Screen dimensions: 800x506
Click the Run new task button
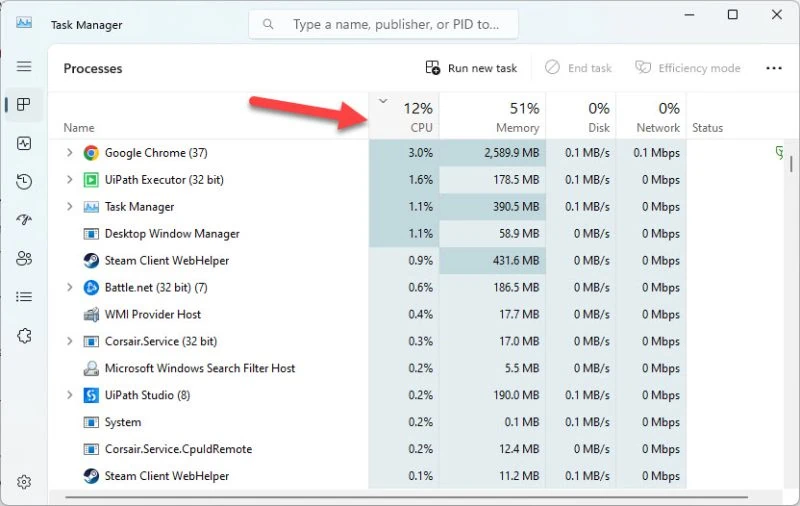pyautogui.click(x=471, y=68)
